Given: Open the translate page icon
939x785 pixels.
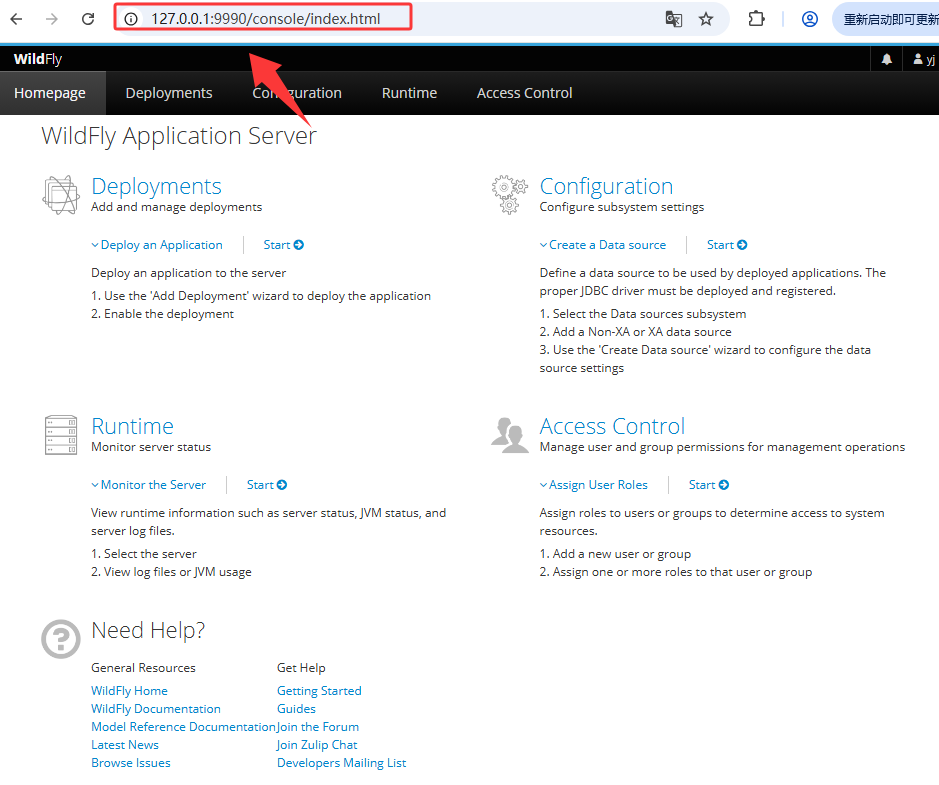Looking at the screenshot, I should pyautogui.click(x=674, y=19).
